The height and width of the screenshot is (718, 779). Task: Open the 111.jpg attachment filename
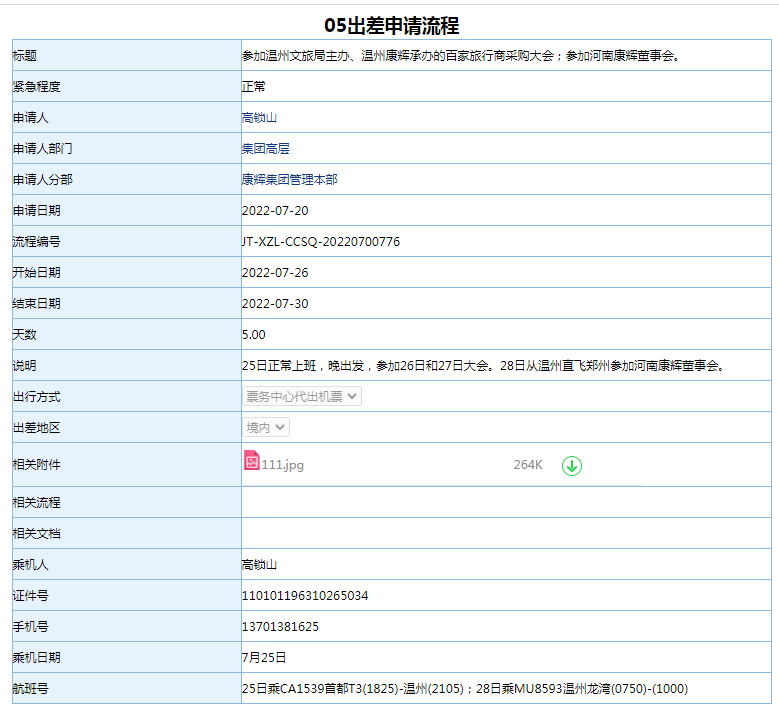(282, 465)
